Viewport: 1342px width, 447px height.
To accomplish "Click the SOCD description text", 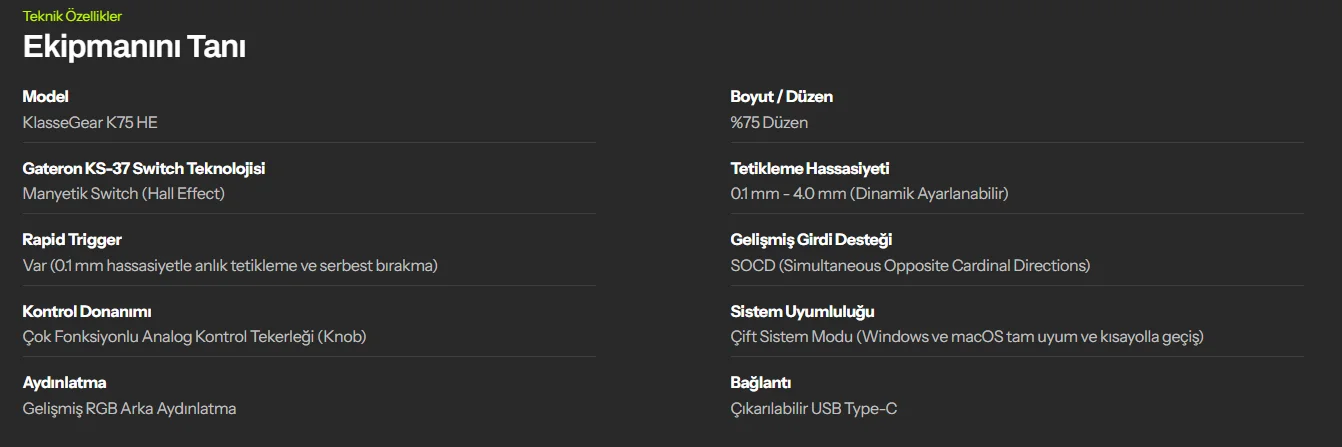I will 911,266.
